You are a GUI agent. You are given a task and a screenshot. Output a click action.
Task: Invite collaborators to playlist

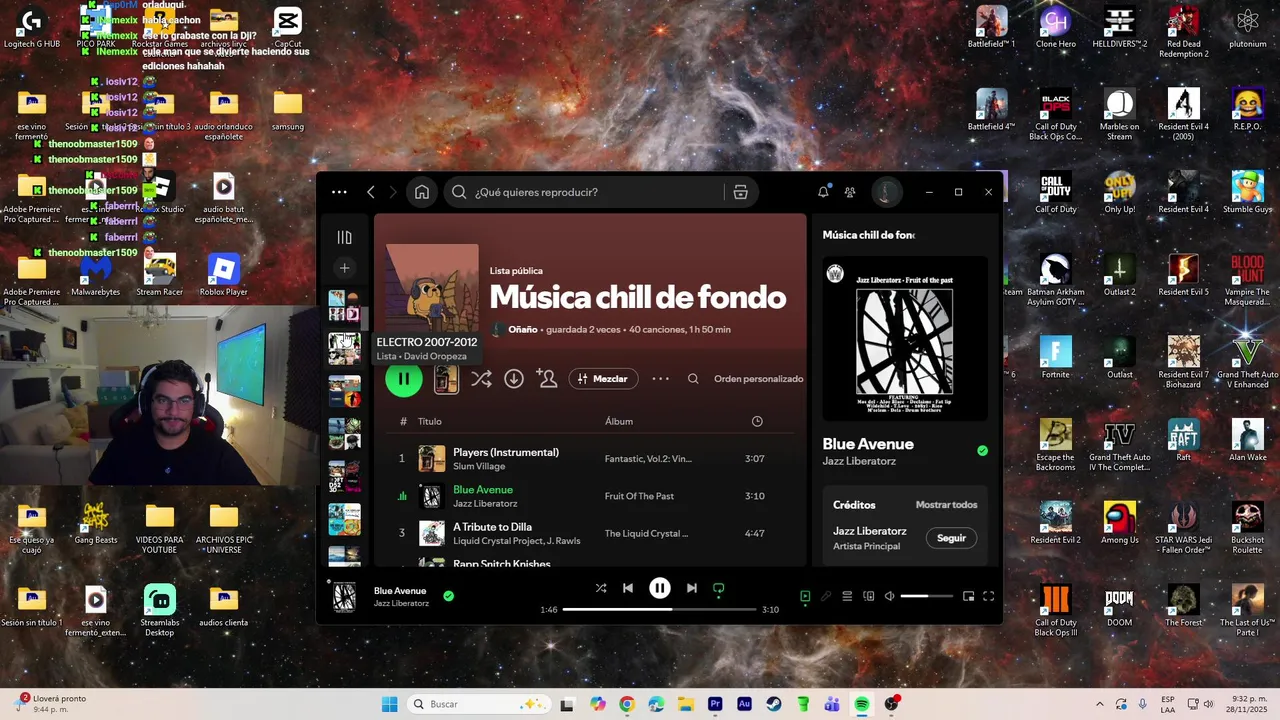(x=547, y=378)
